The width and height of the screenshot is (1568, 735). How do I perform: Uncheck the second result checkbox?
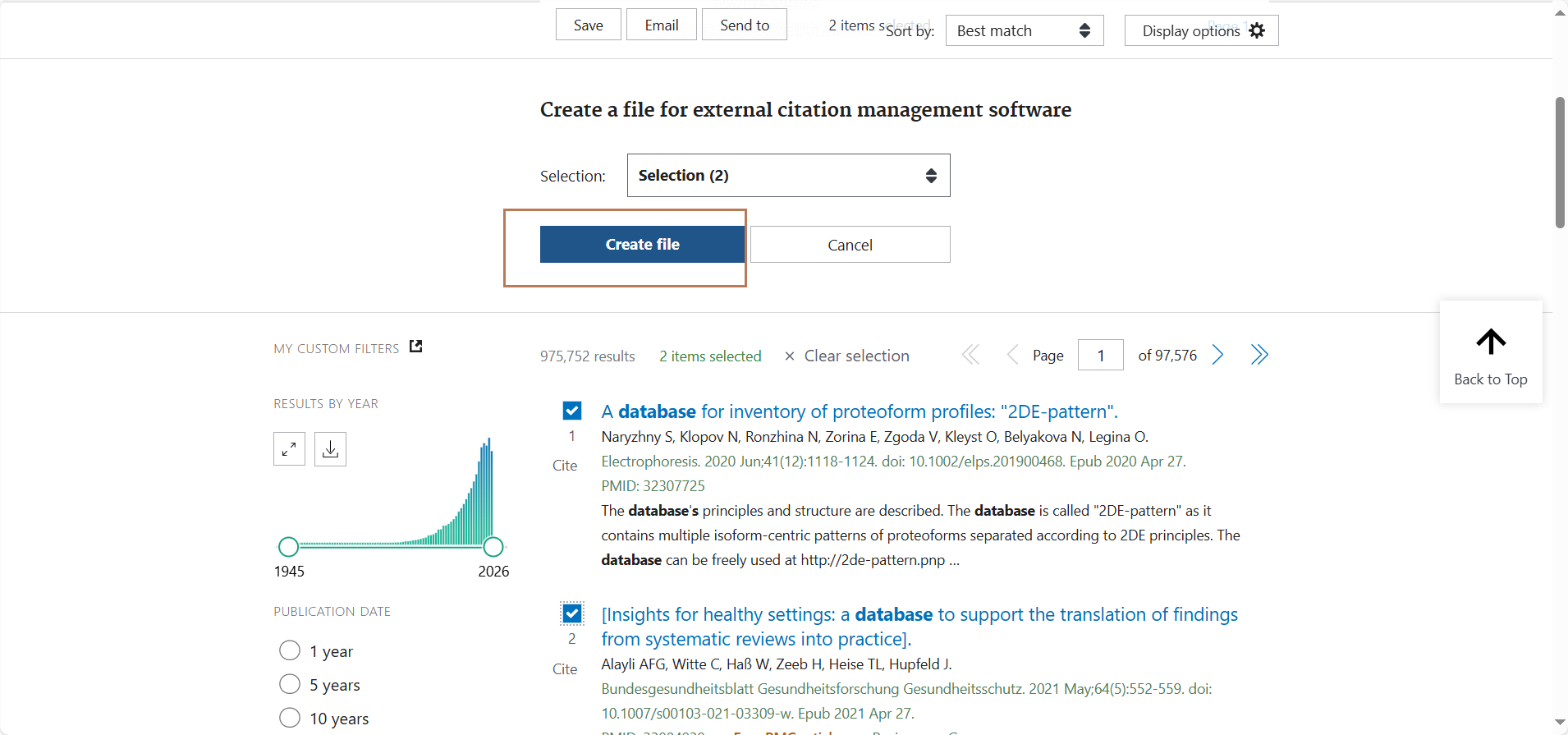click(572, 613)
